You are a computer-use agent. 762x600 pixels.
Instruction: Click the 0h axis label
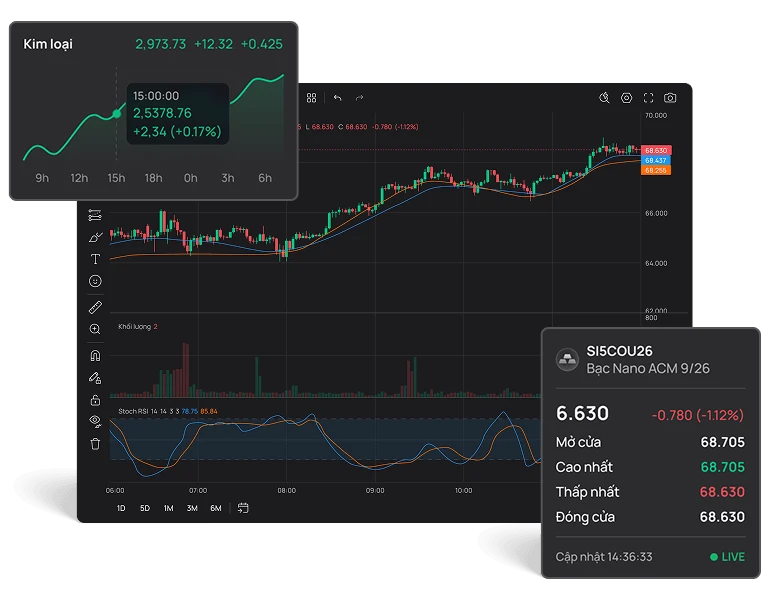coord(190,178)
